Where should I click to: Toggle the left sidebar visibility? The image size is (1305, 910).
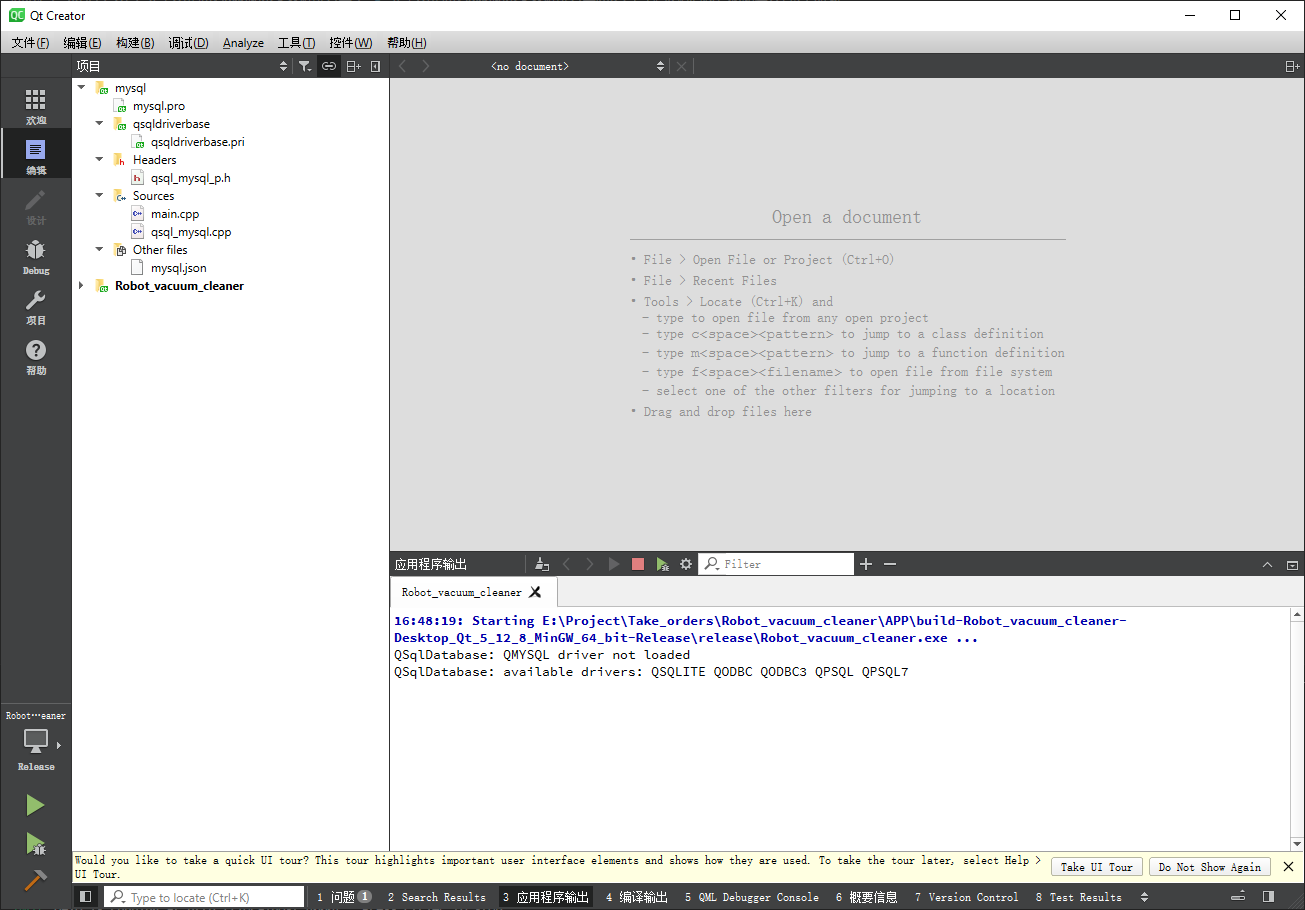86,897
